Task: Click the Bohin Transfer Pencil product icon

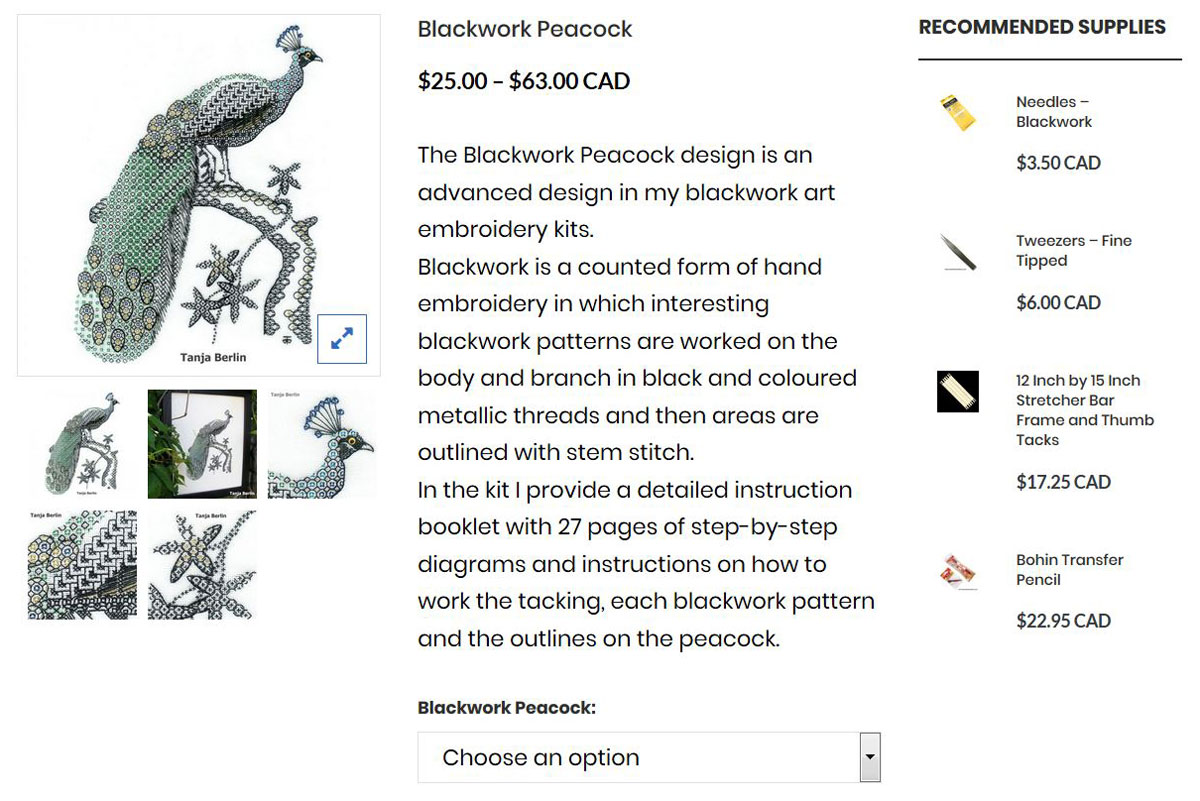Action: pos(958,570)
